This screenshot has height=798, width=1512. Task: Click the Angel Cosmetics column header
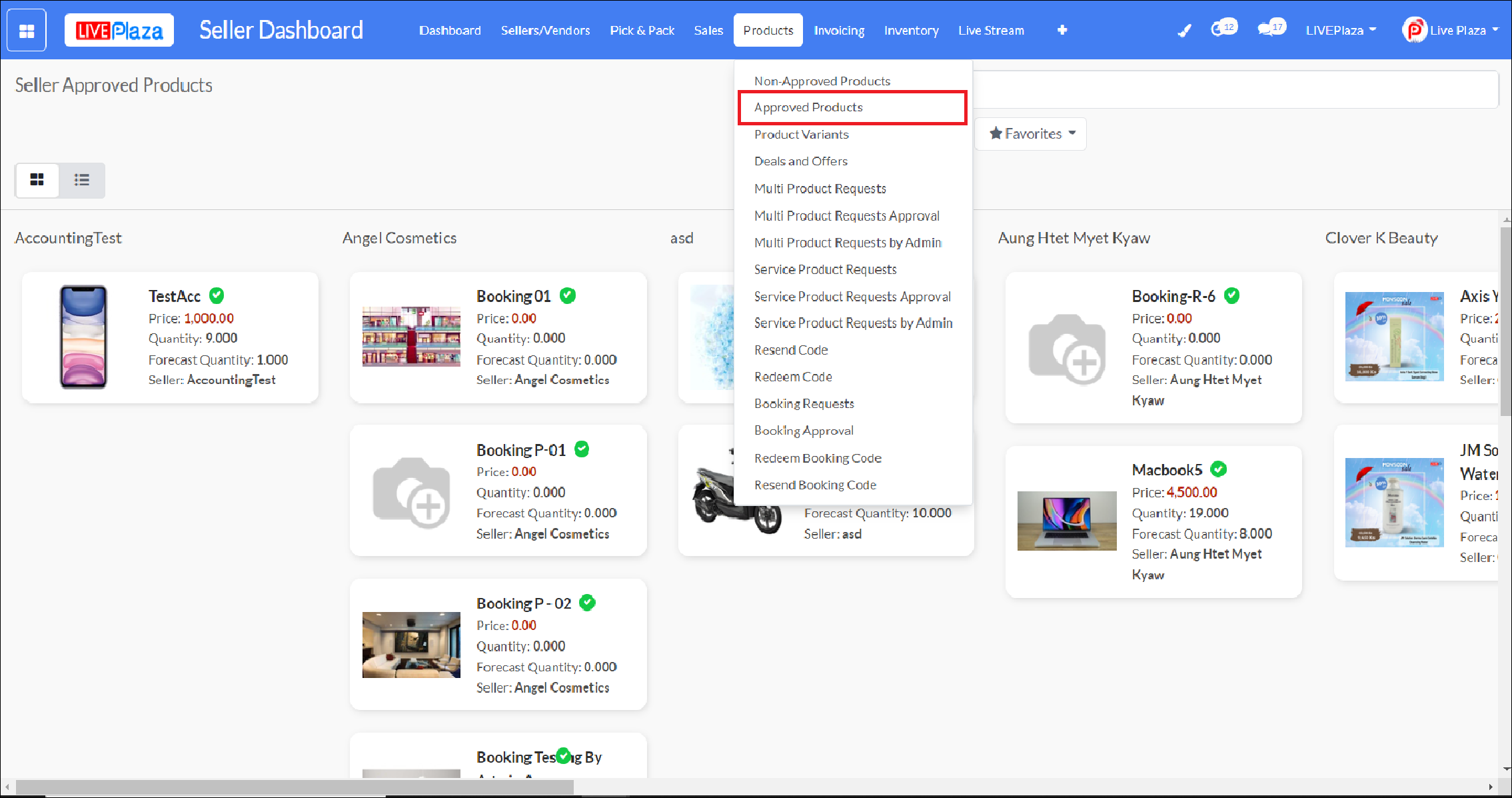click(x=399, y=238)
